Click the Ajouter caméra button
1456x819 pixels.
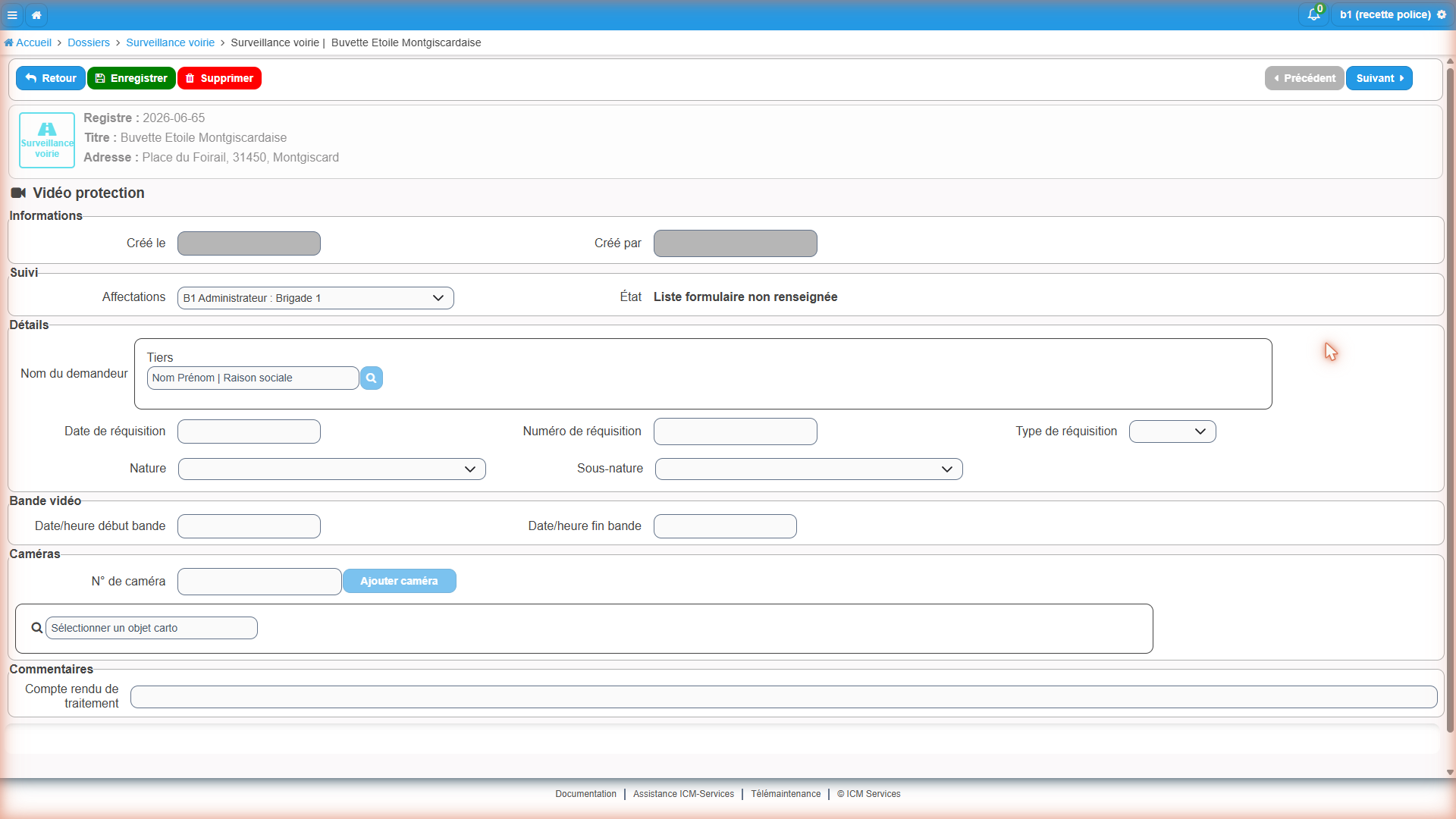point(399,581)
